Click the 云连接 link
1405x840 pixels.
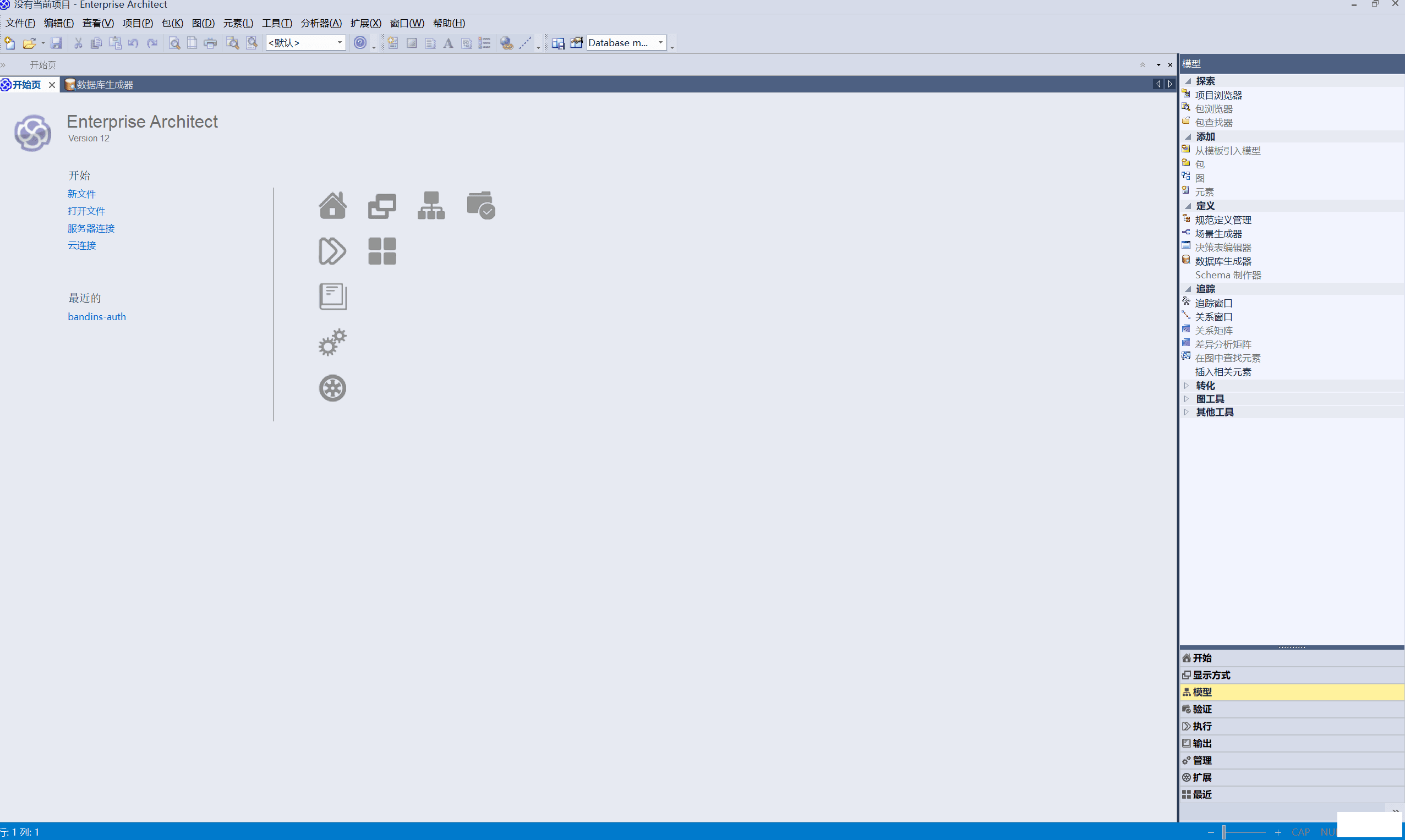(81, 246)
